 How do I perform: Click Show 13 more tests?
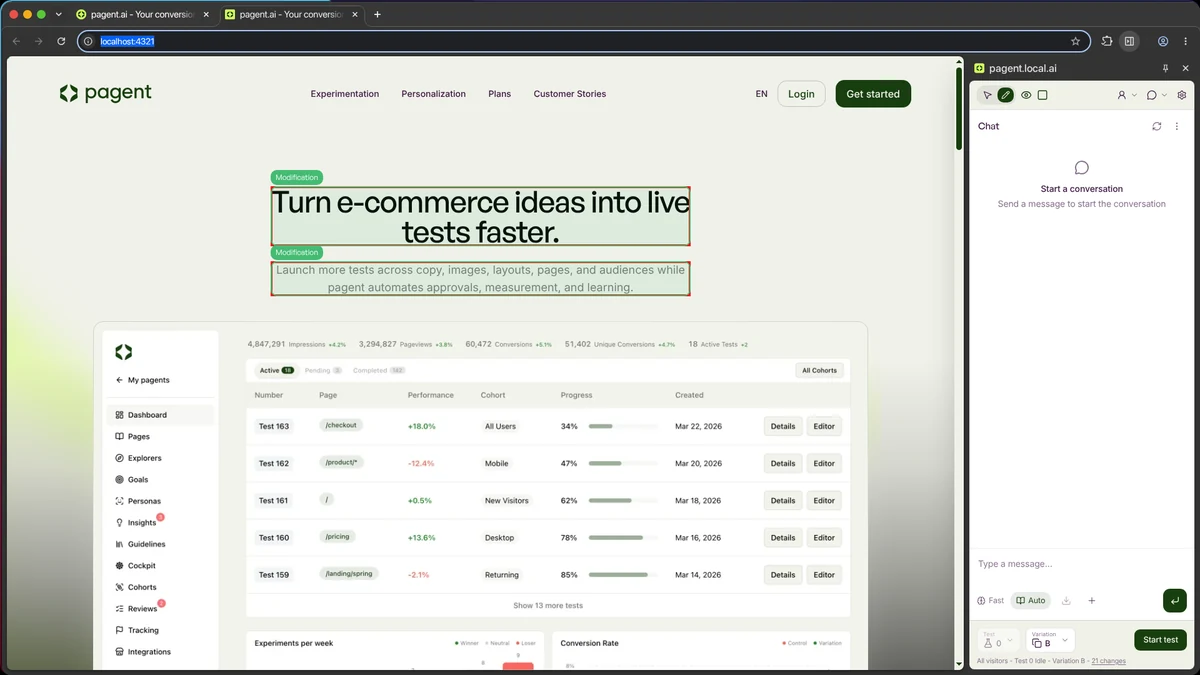(548, 605)
